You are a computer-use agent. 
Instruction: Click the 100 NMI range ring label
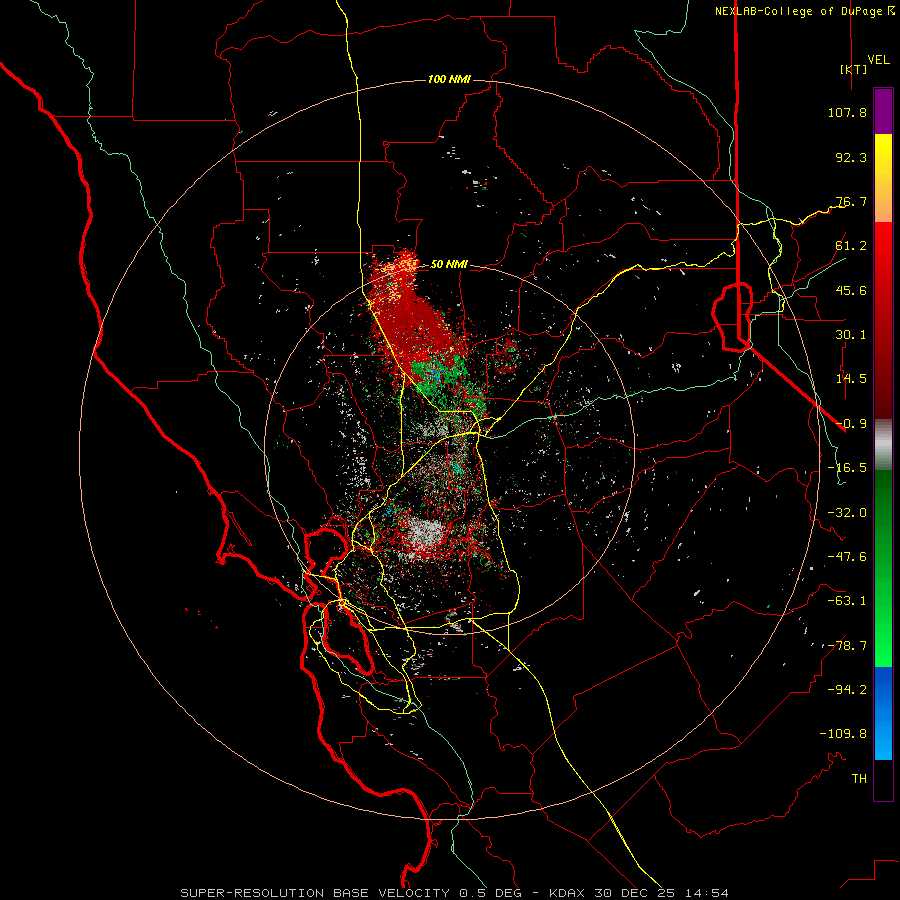[449, 79]
